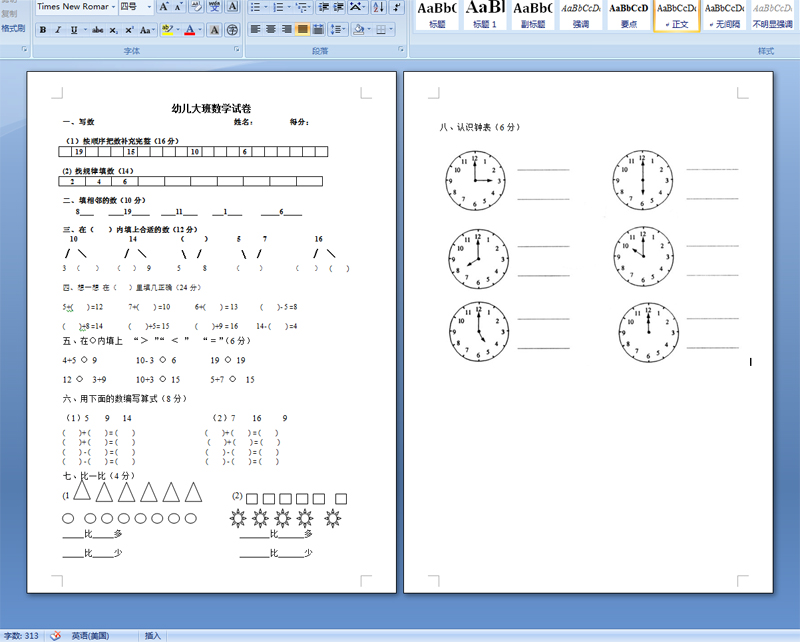Image resolution: width=800 pixels, height=642 pixels.
Task: Click the 复制 copy button
Action: [x=9, y=14]
